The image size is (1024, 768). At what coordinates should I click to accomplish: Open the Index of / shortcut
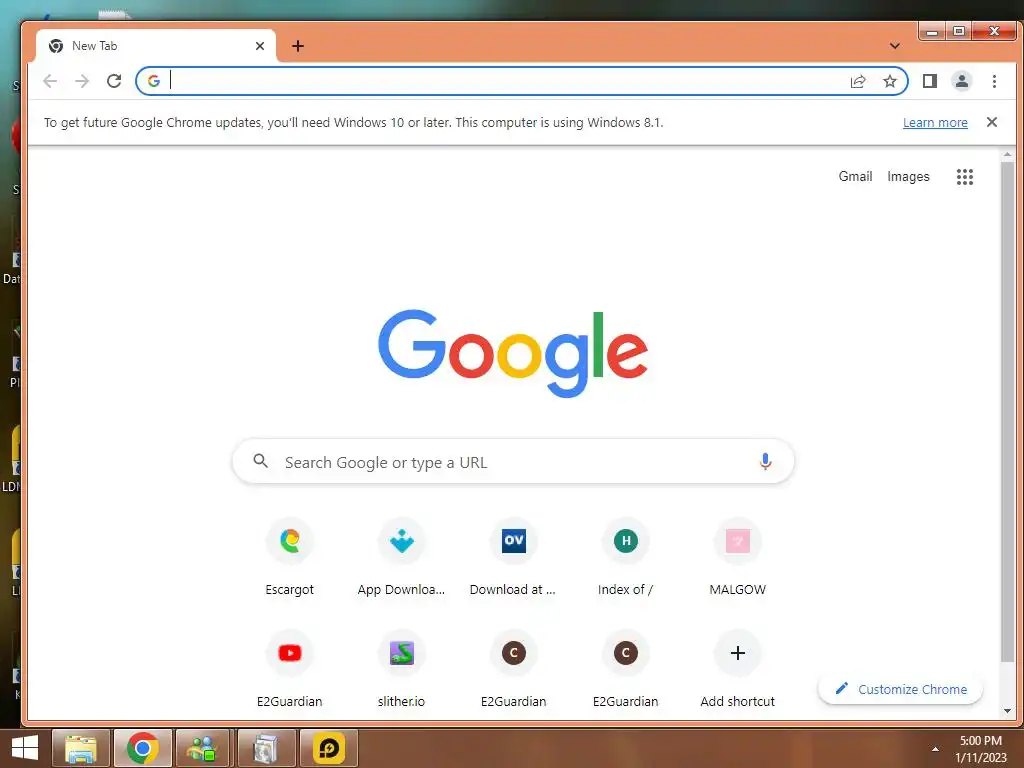(625, 556)
